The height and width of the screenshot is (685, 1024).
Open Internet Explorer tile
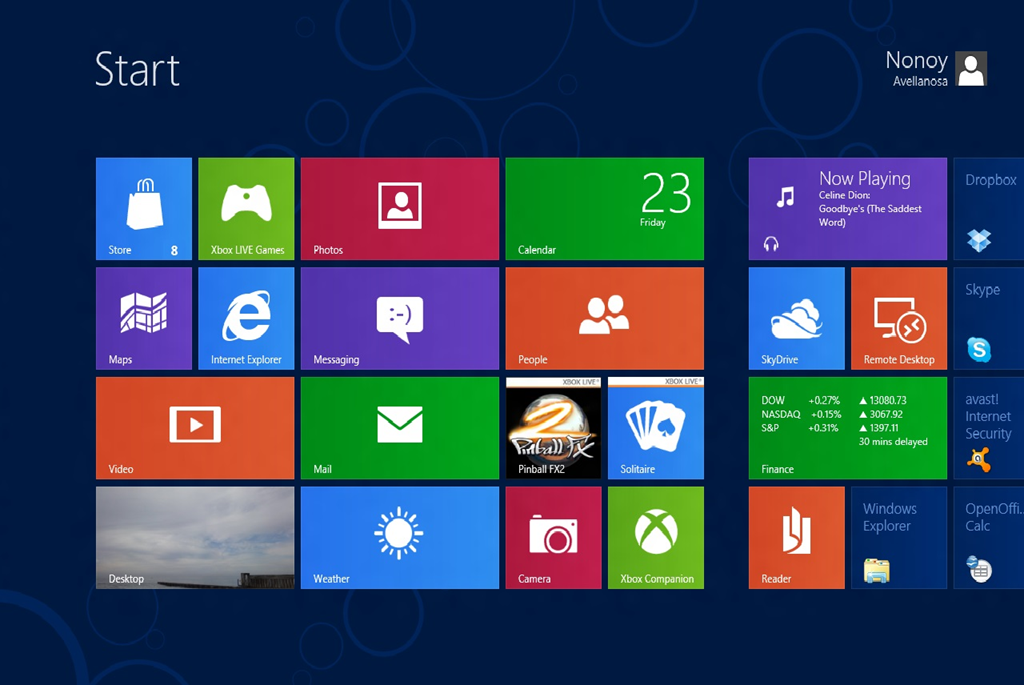tap(246, 318)
